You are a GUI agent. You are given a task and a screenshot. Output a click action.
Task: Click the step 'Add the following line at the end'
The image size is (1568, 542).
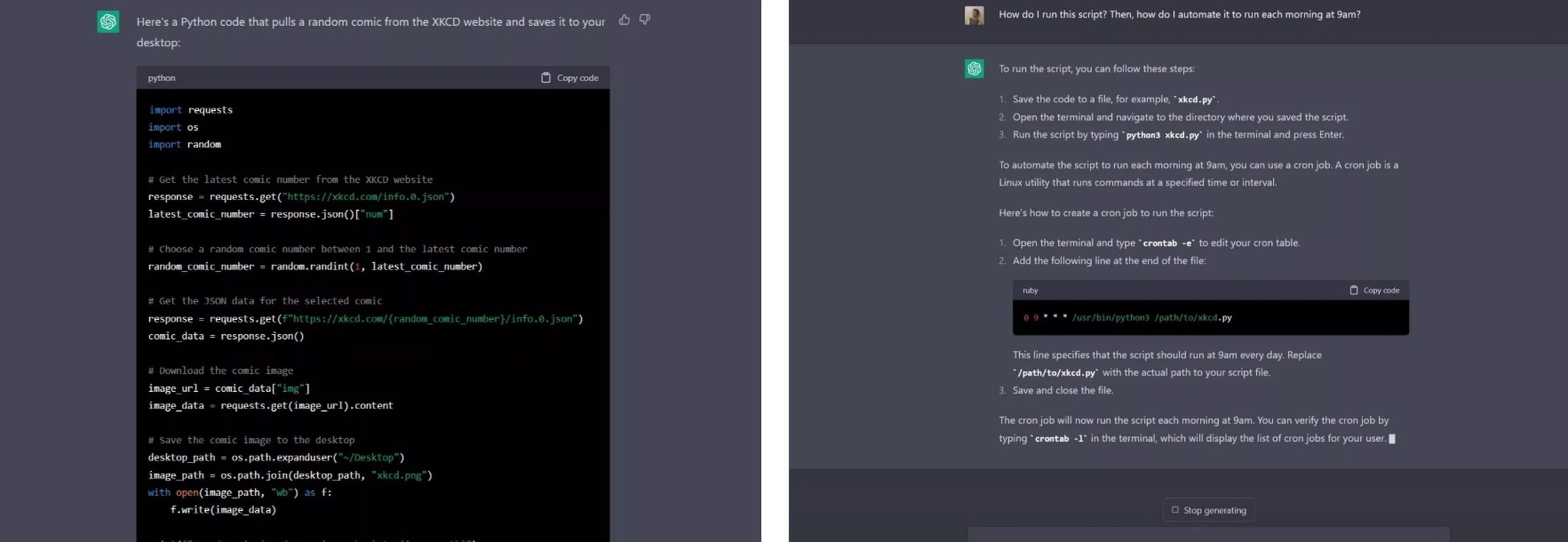1109,261
